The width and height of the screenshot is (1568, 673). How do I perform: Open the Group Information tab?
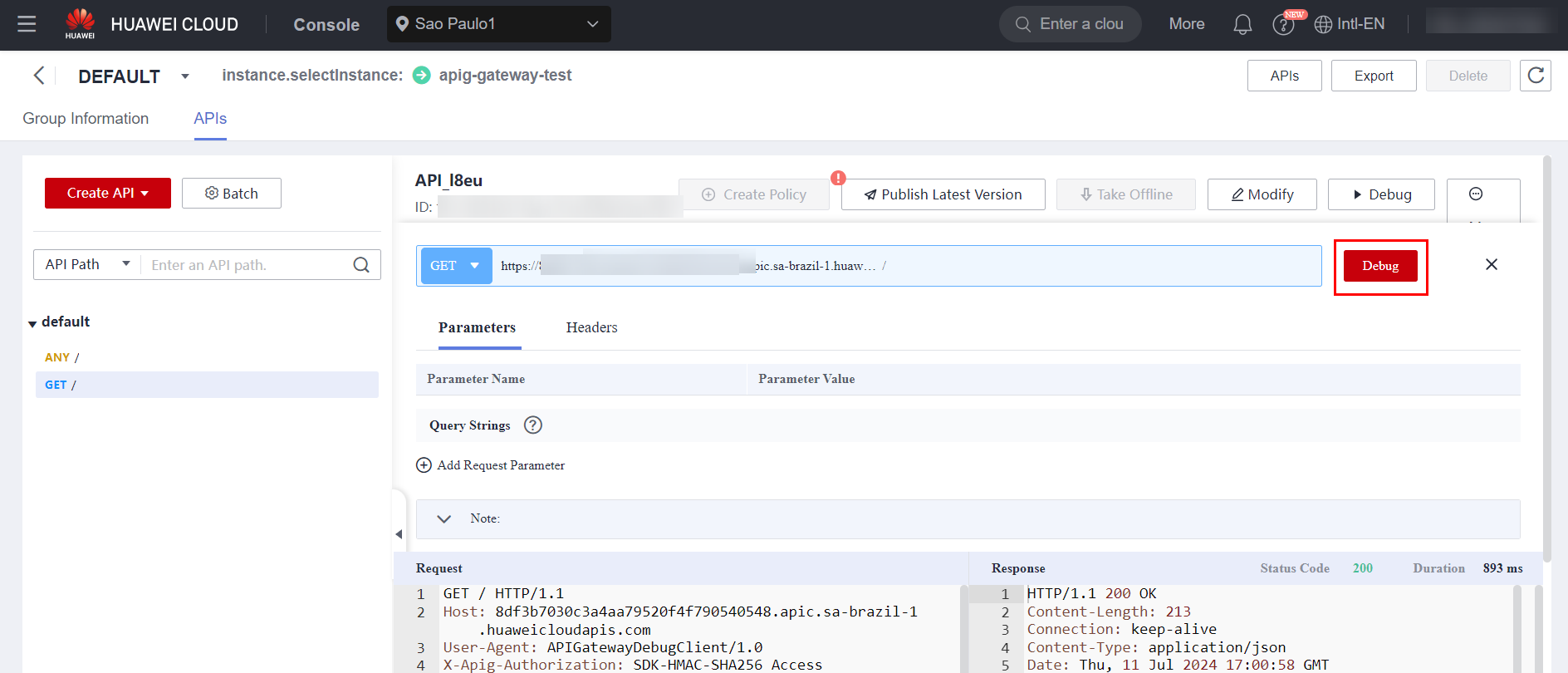[86, 119]
